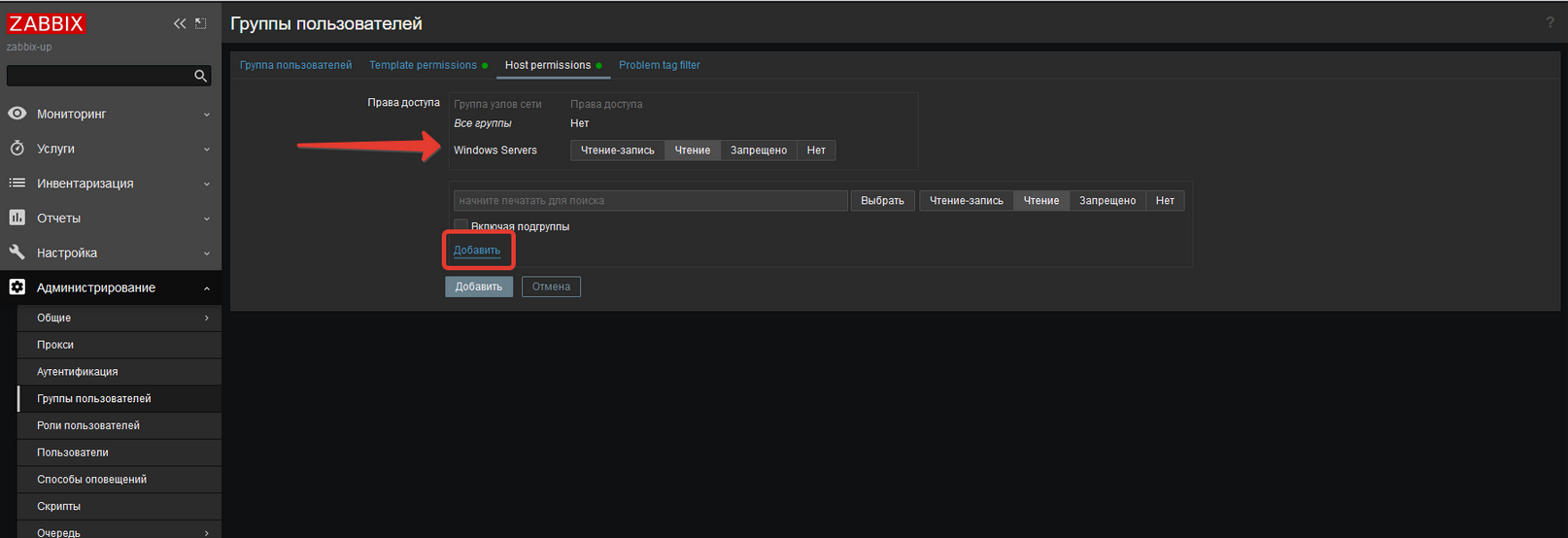Toggle the Включая подгруппы checkbox

pos(460,226)
